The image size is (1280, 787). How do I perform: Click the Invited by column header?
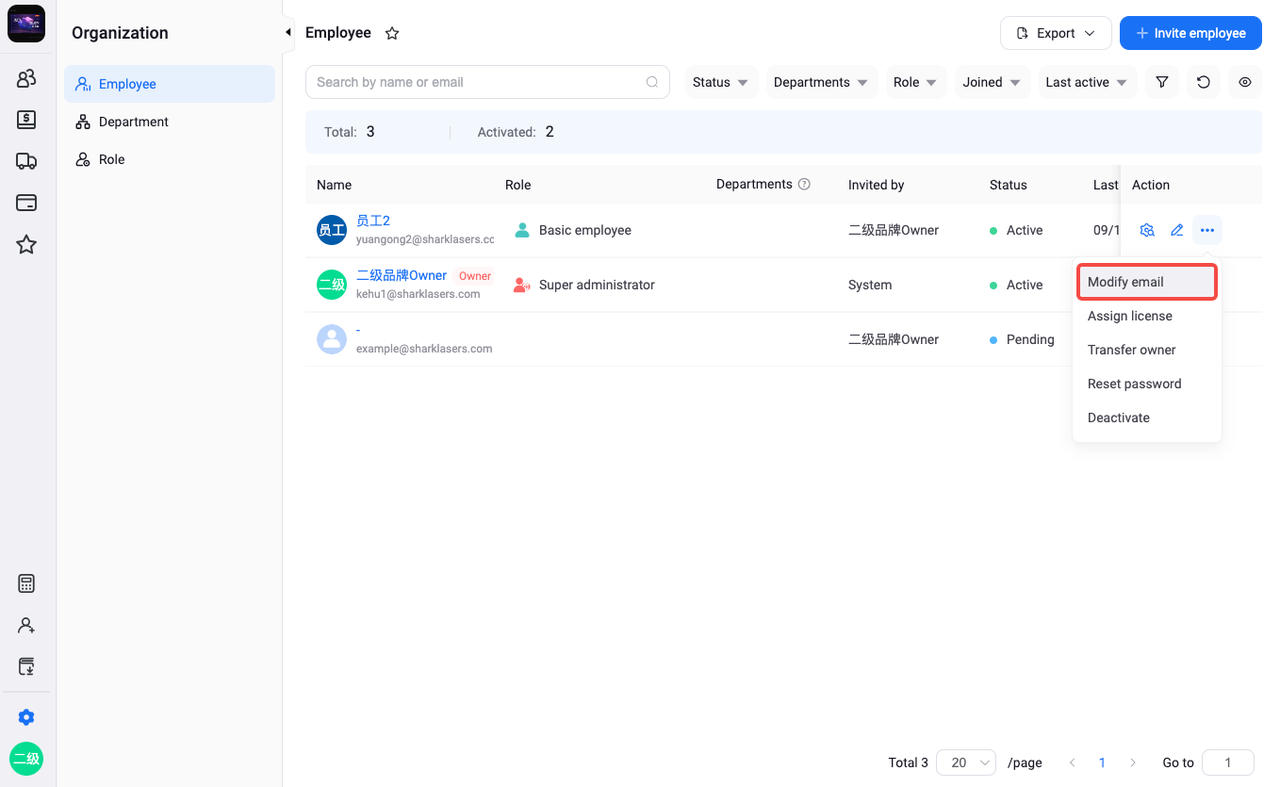(876, 185)
